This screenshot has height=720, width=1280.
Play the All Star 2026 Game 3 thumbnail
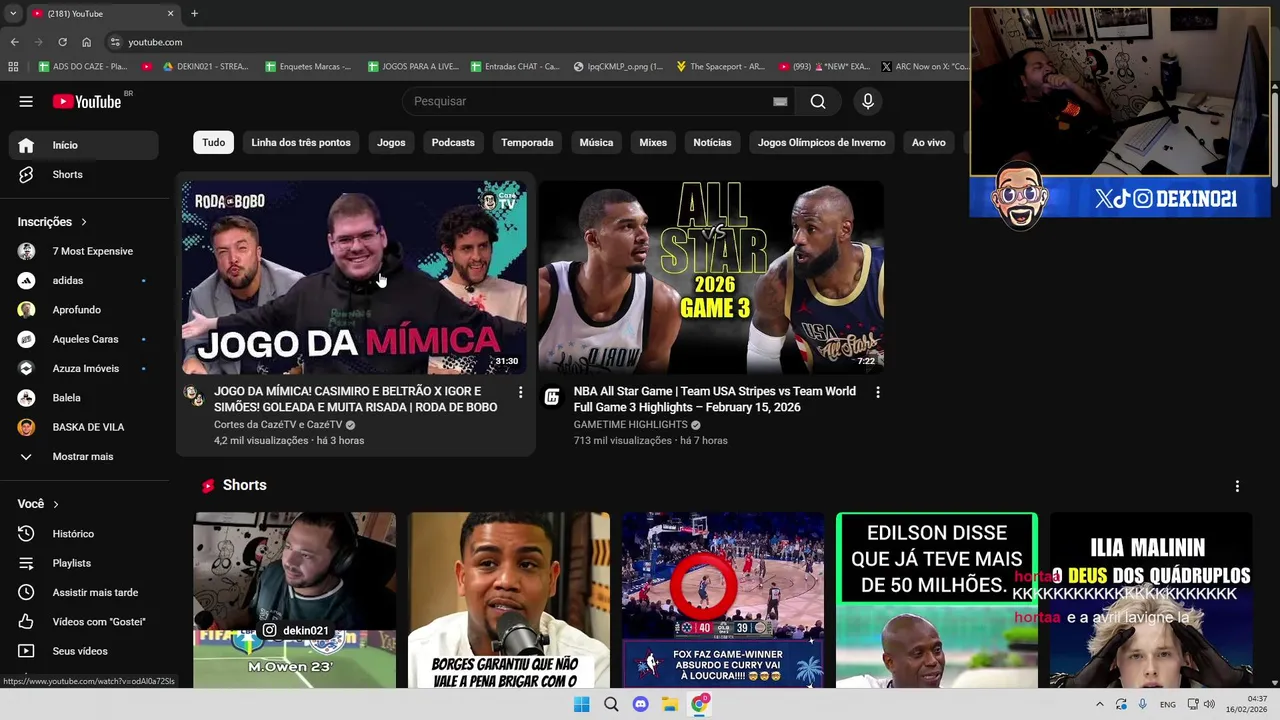click(711, 277)
